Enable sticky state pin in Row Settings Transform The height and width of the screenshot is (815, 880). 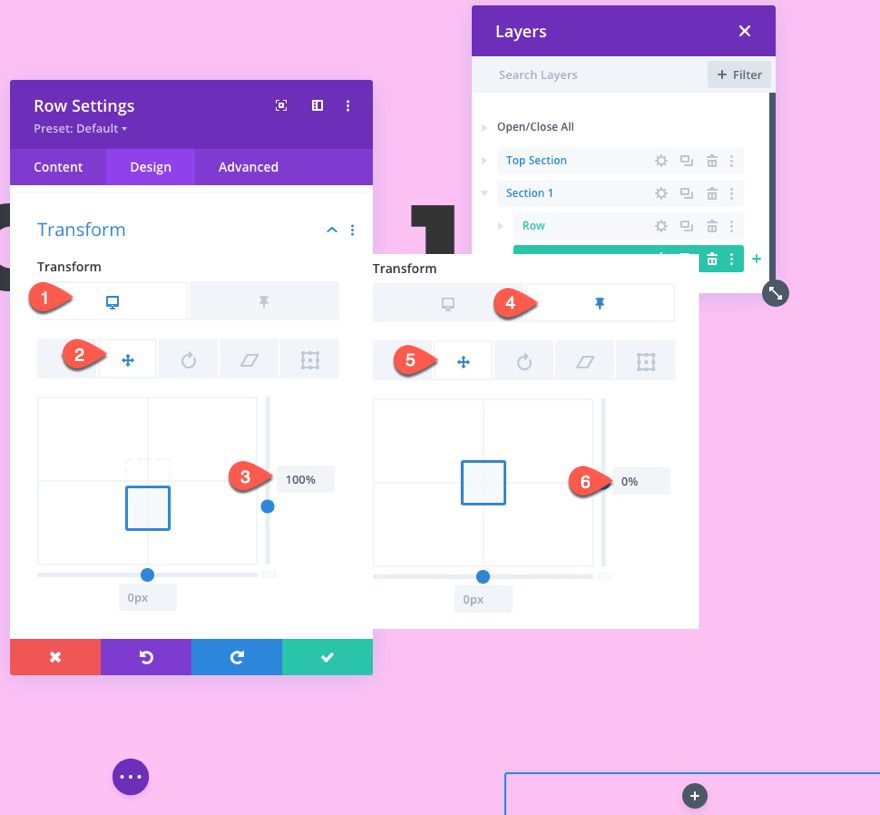pos(264,301)
